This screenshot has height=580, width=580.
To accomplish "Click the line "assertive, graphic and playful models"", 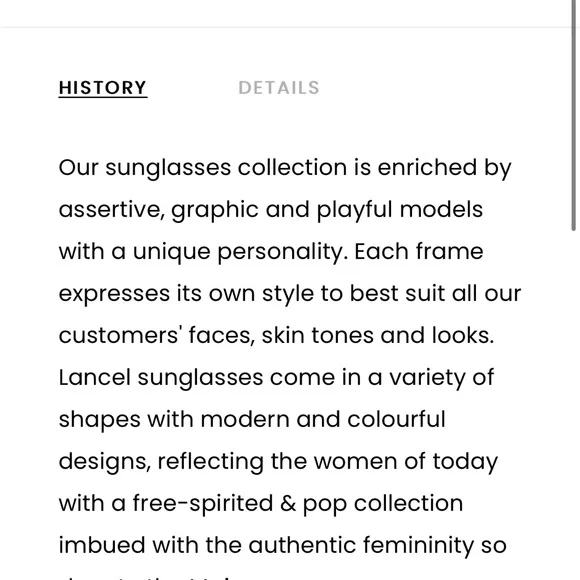I will click(x=271, y=210).
